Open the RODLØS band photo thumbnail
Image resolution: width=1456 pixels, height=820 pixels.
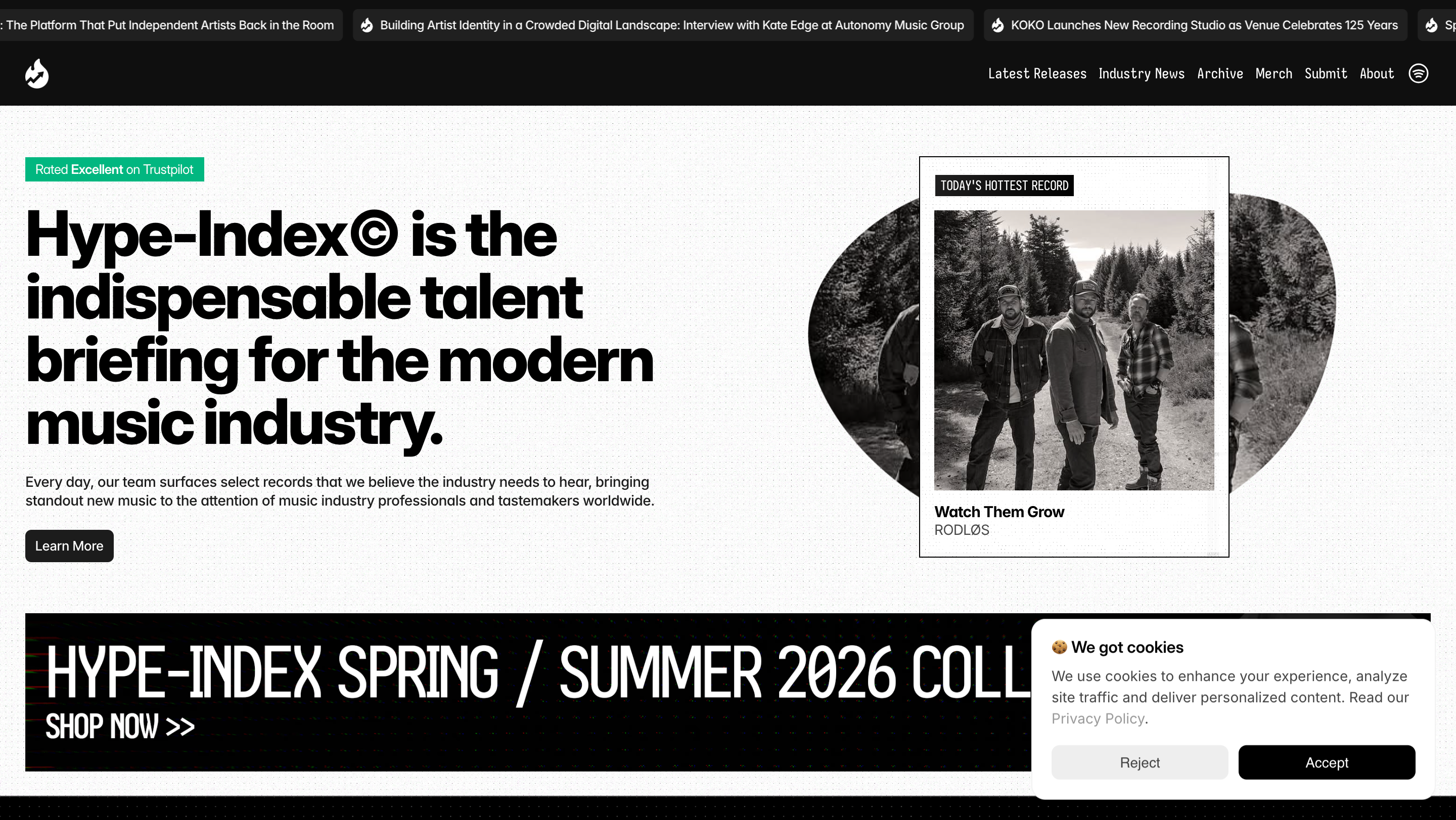pyautogui.click(x=1074, y=350)
